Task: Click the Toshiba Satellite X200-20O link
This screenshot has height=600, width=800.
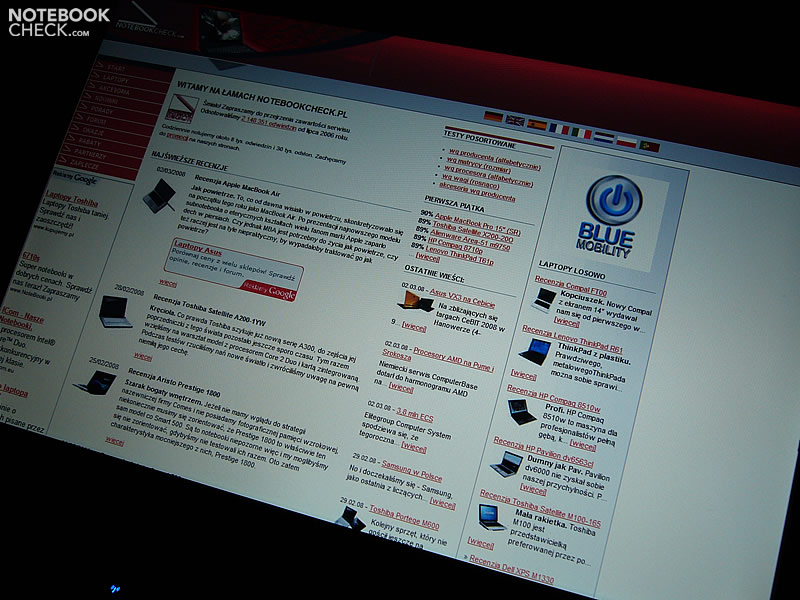Action: 472,232
